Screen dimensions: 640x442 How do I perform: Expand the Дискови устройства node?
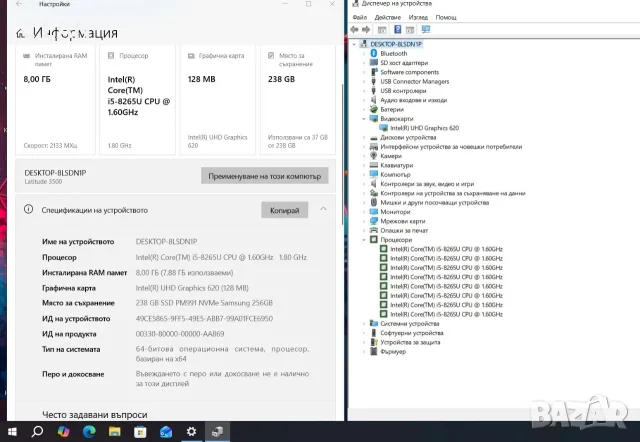[364, 138]
